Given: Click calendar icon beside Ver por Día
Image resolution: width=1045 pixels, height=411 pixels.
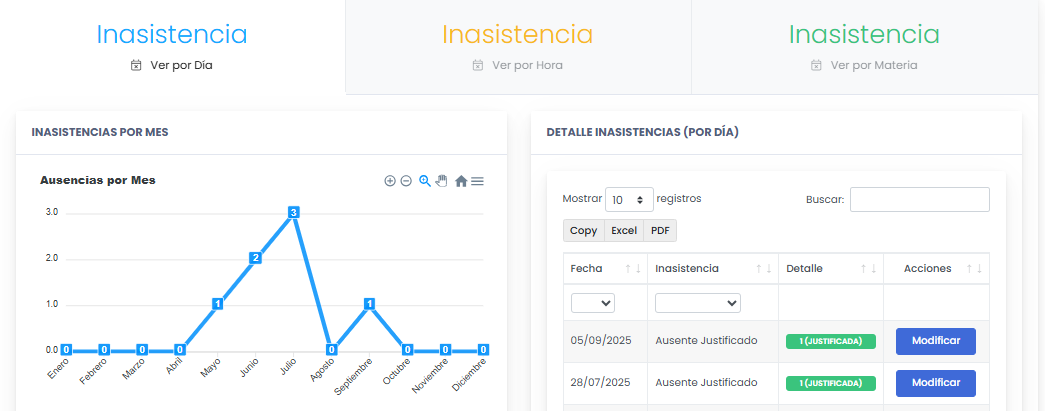Looking at the screenshot, I should point(136,65).
